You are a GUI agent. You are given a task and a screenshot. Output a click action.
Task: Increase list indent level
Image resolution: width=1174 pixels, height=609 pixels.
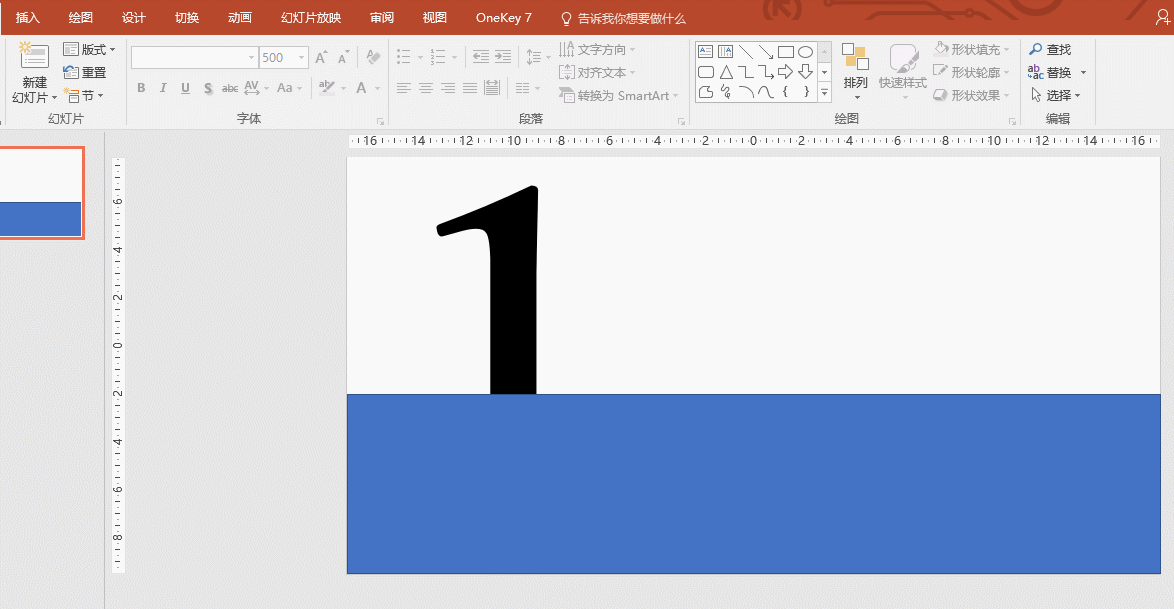[503, 57]
